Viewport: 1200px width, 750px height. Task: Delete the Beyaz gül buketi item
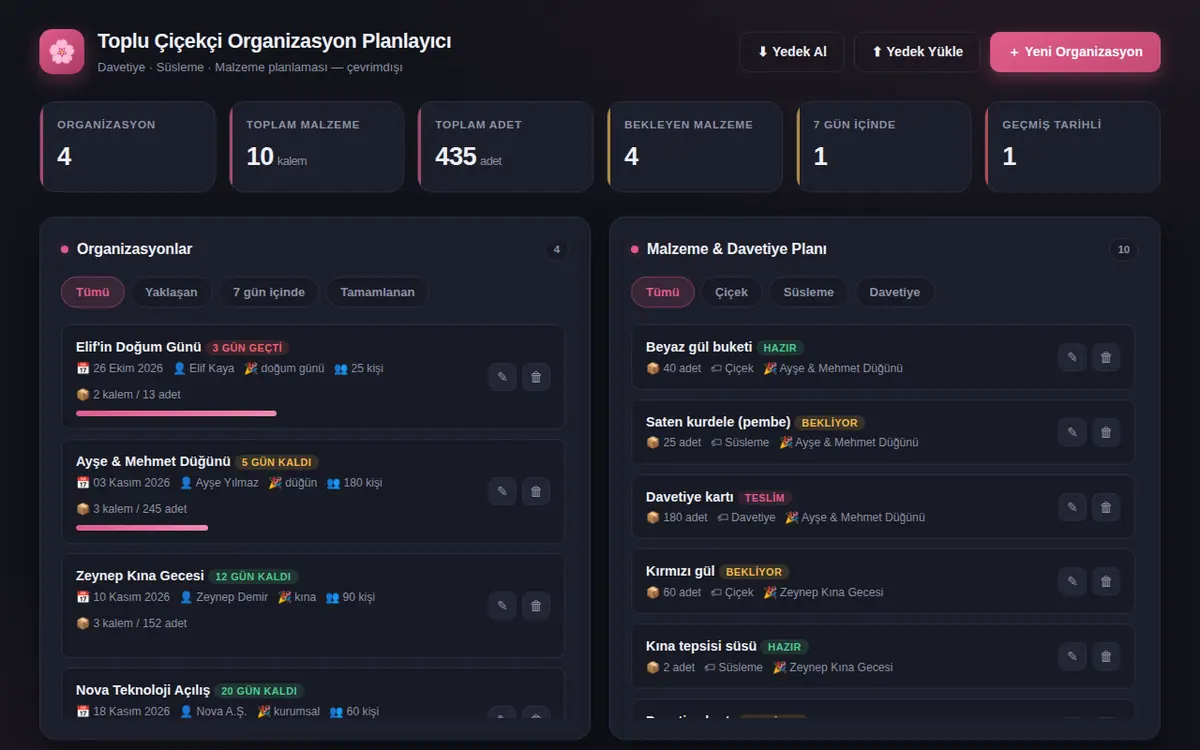[x=1106, y=357]
